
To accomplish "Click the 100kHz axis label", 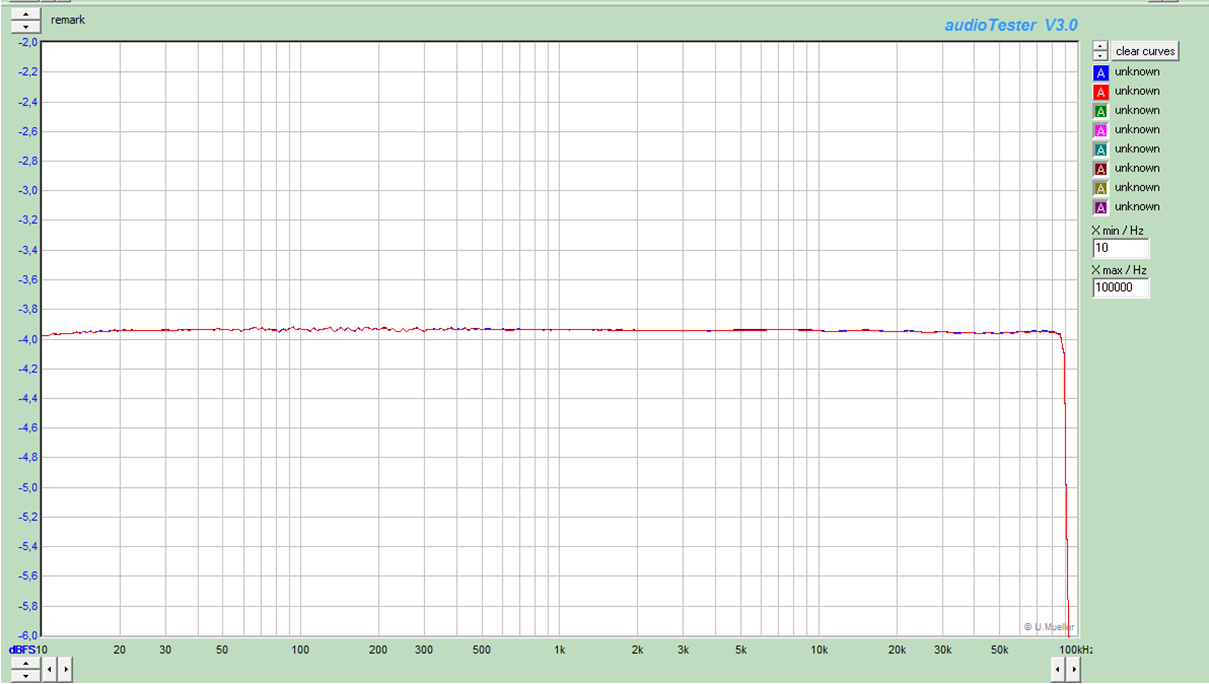I will (1075, 650).
